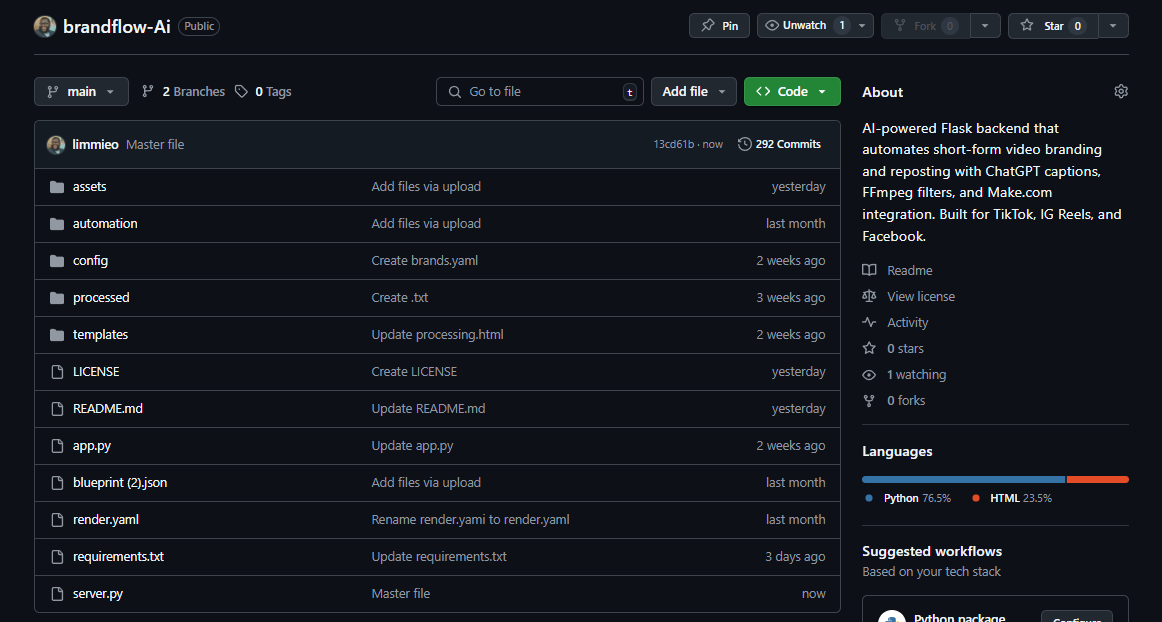Screen dimensions: 1162x622
Task: Click limmieo's avatar in the commit row
Action: click(56, 145)
